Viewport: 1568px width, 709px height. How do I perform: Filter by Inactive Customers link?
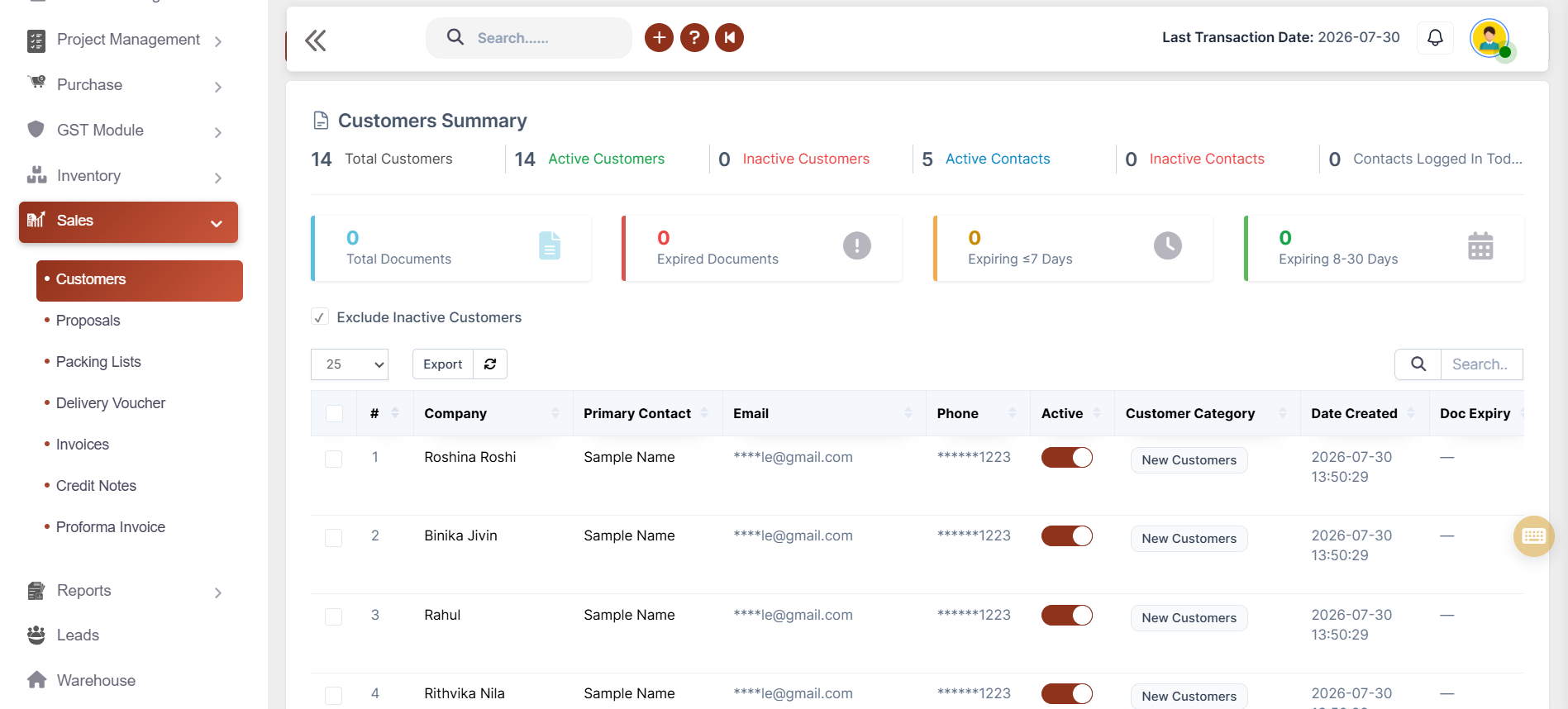pyautogui.click(x=806, y=159)
